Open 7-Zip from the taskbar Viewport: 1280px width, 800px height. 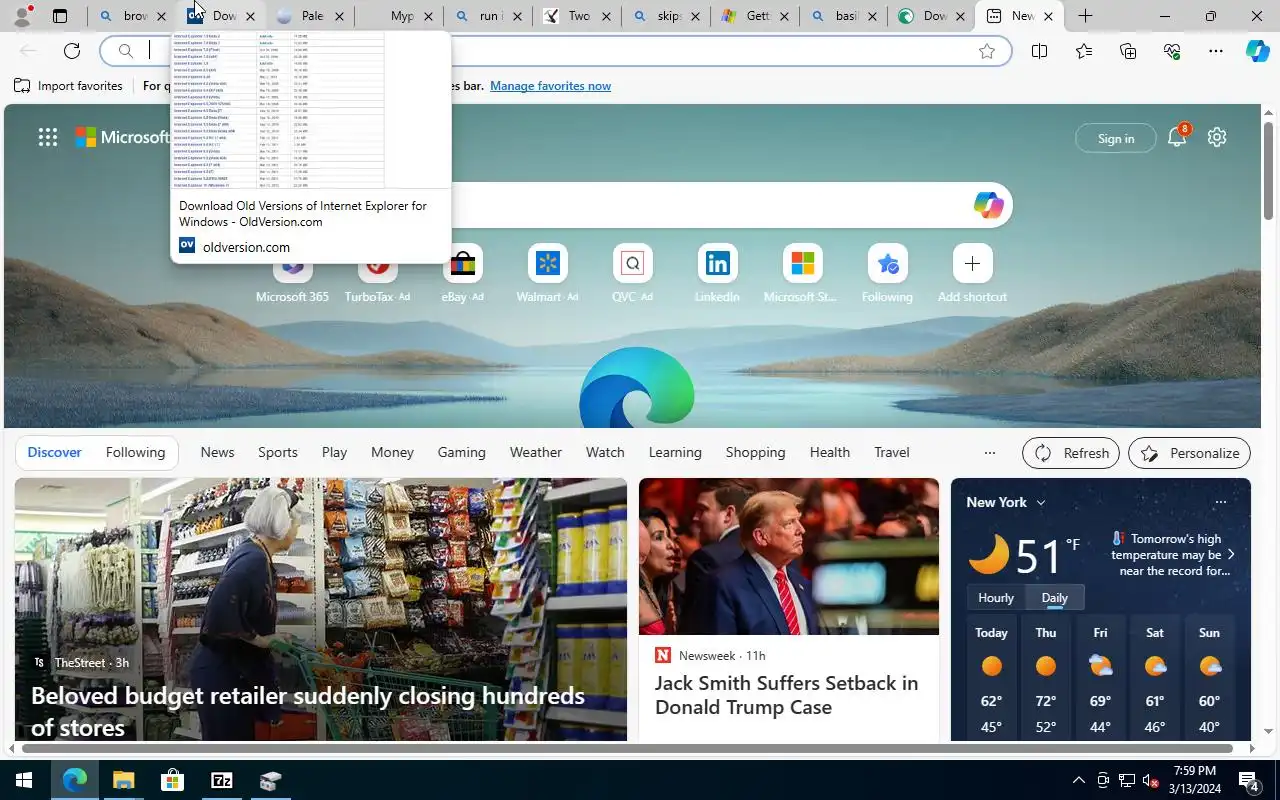pos(221,780)
